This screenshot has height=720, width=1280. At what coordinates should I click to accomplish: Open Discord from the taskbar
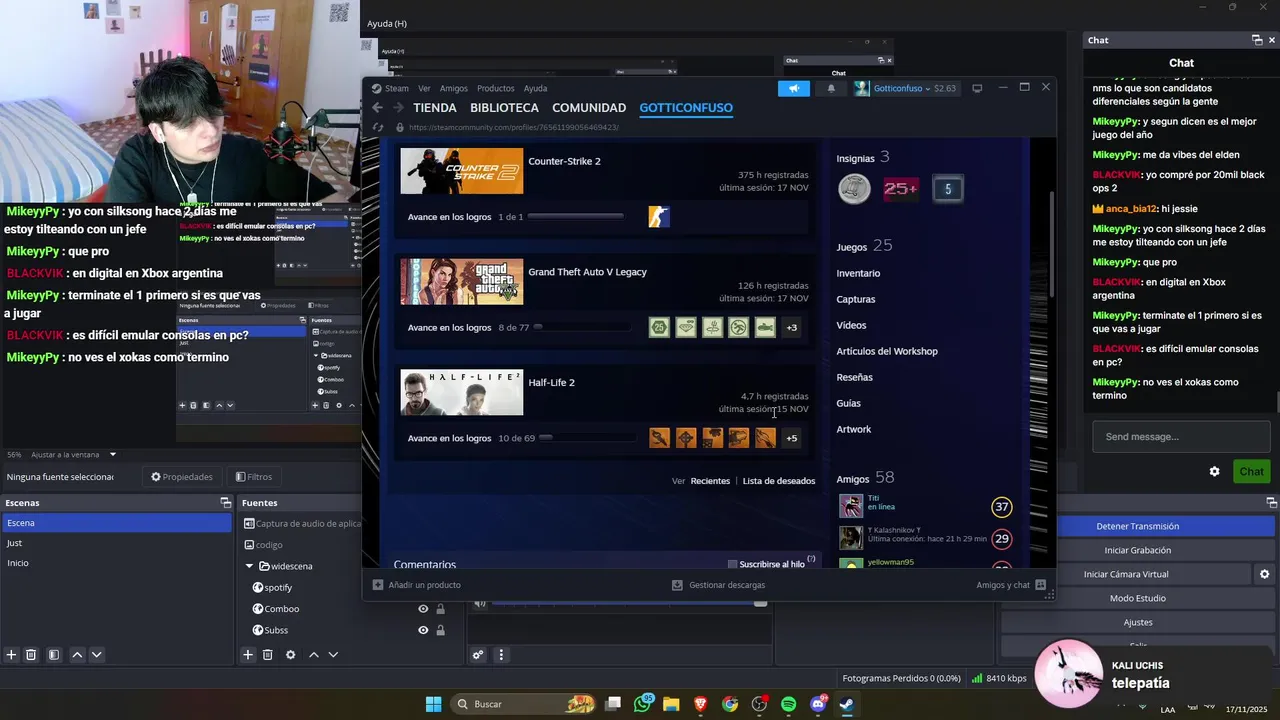tap(817, 704)
